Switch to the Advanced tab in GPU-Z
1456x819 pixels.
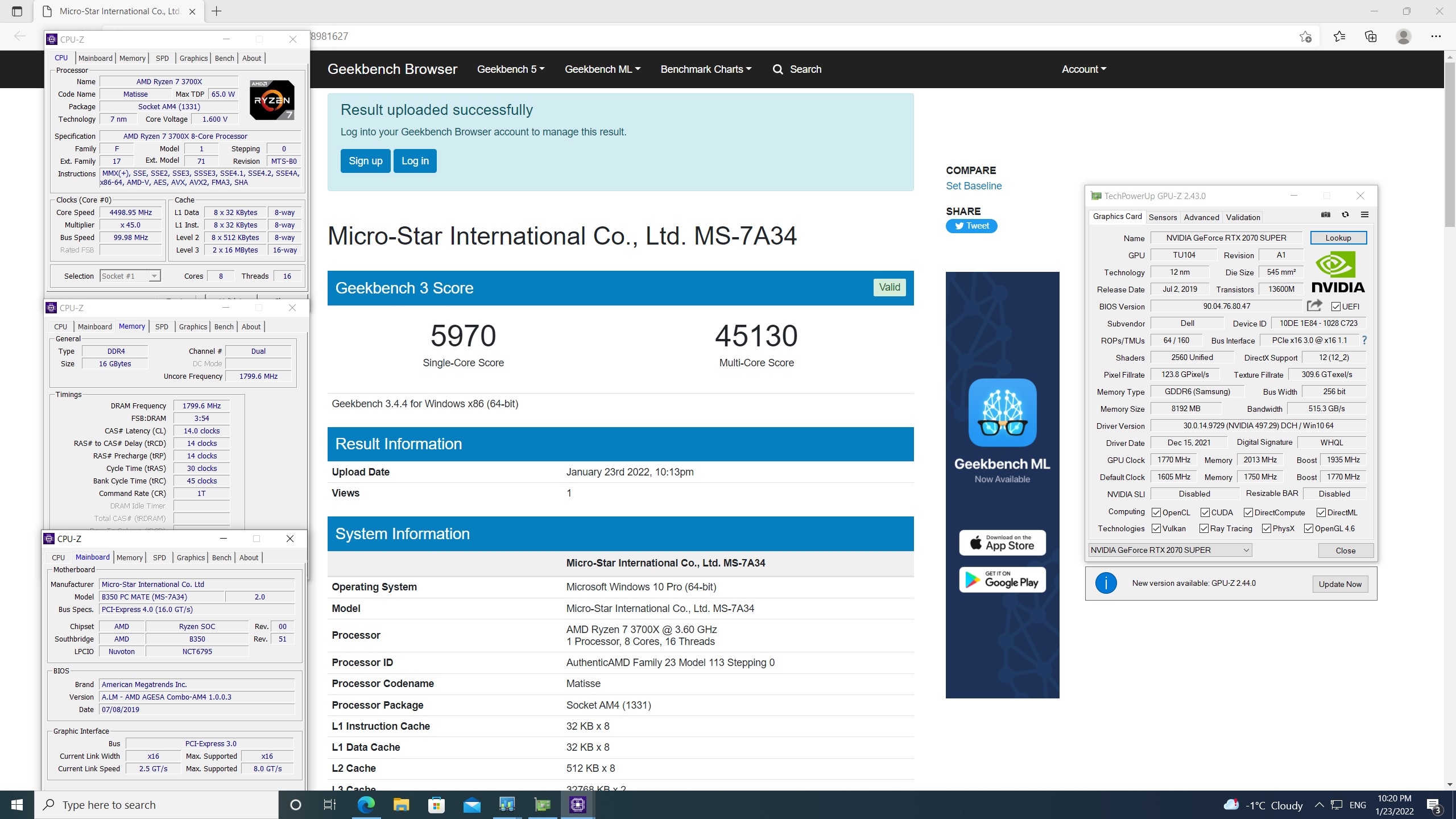click(x=1201, y=217)
